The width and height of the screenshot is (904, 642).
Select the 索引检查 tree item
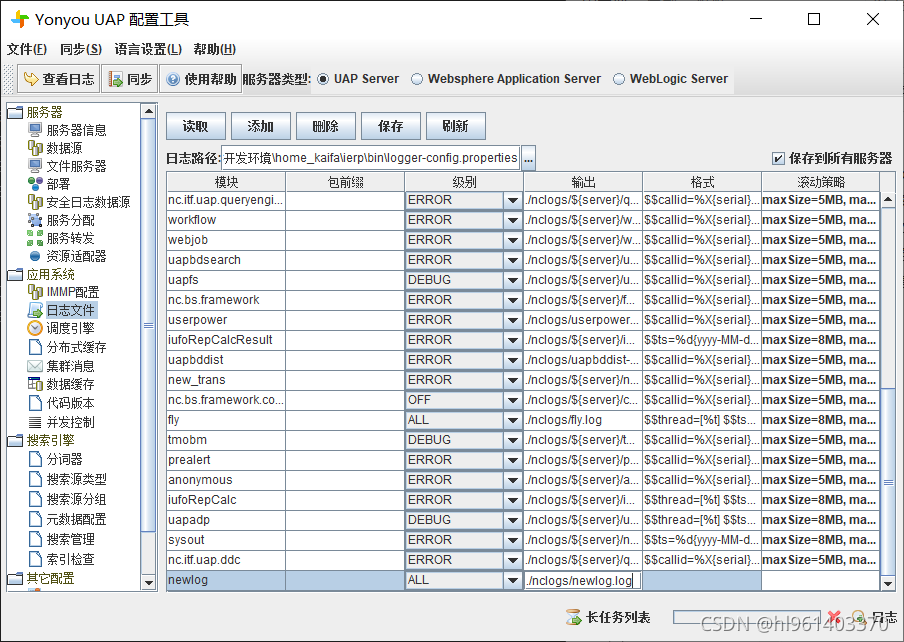70,559
